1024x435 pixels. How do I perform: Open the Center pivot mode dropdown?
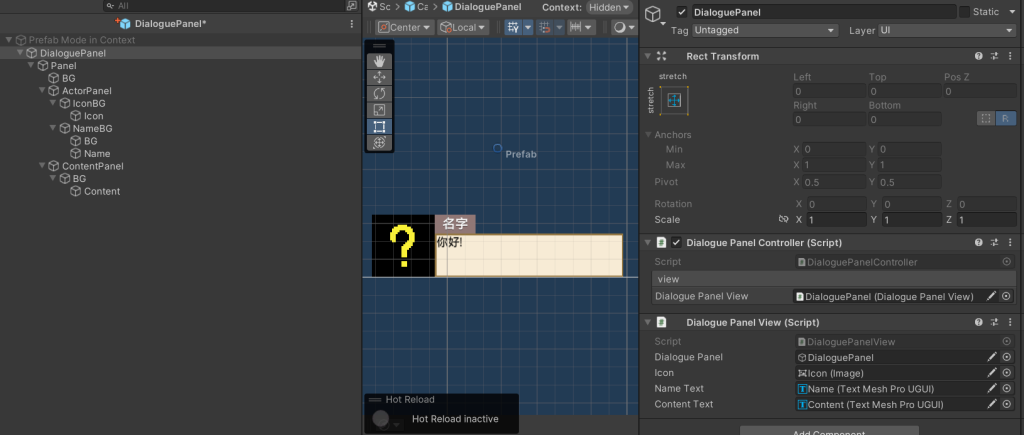(405, 27)
